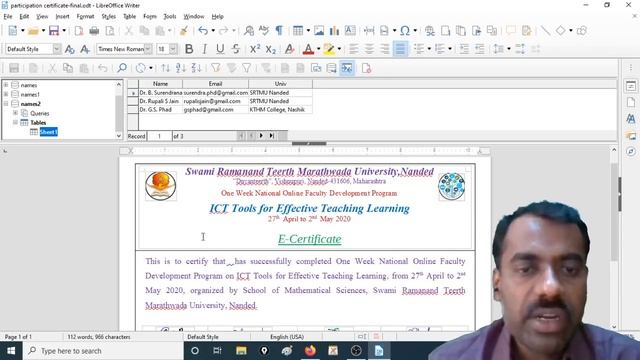Save the document with the Save icon

(x=54, y=31)
